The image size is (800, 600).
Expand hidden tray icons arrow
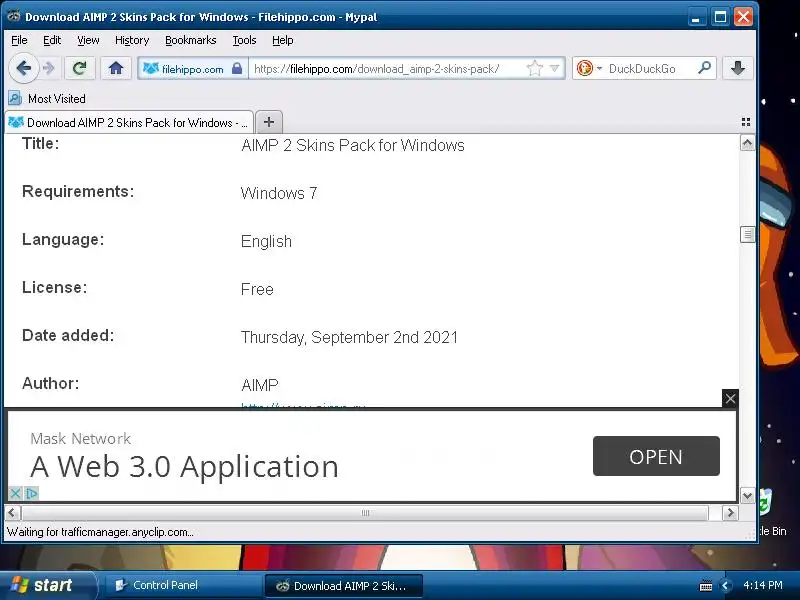pos(725,585)
